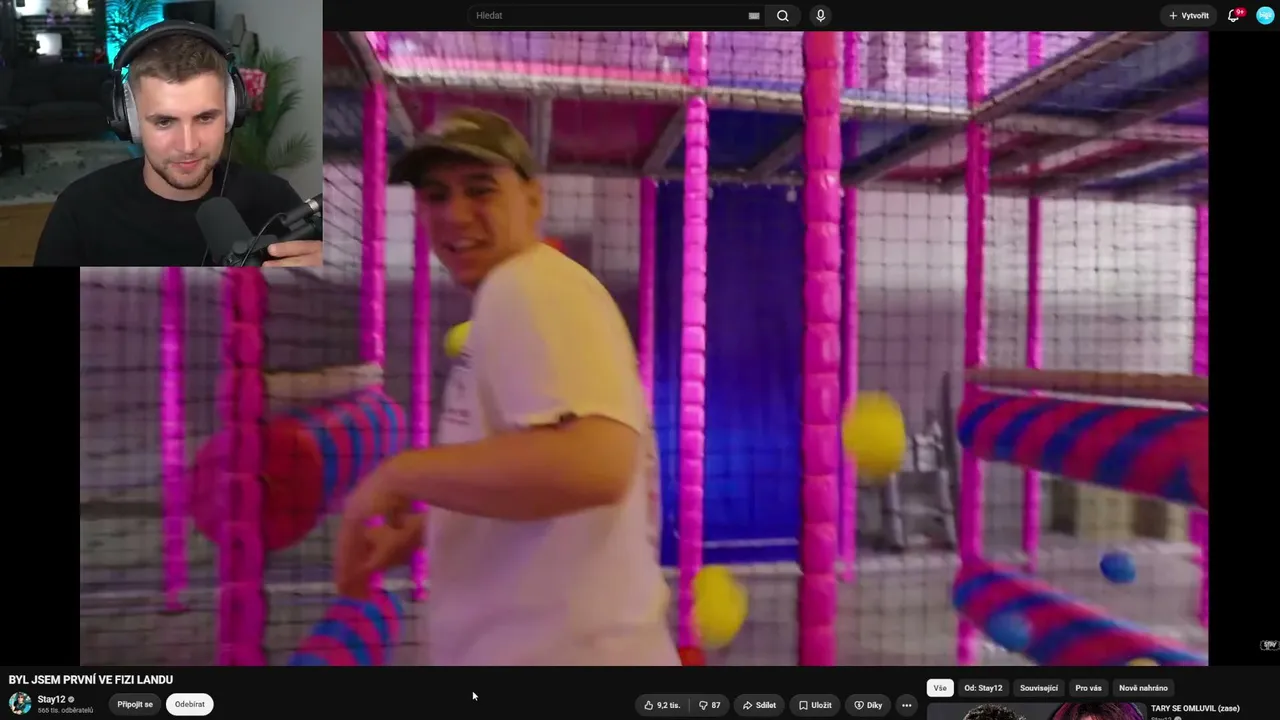This screenshot has height=720, width=1280.
Task: Click the Vytvořit create button
Action: tap(1188, 15)
